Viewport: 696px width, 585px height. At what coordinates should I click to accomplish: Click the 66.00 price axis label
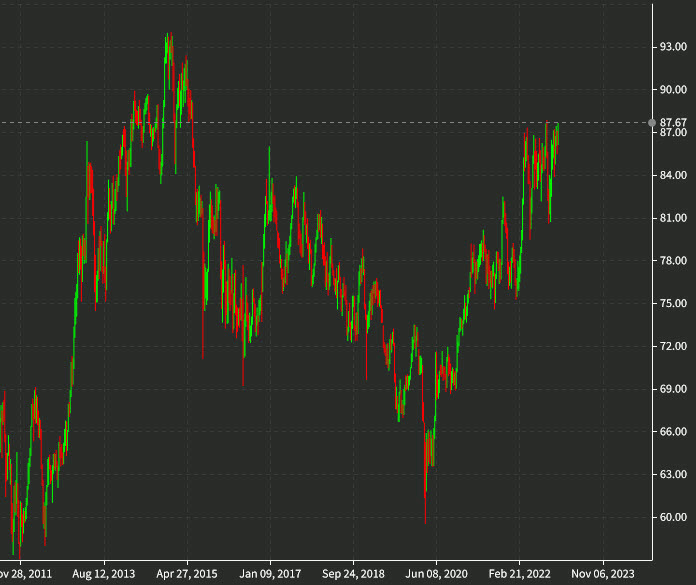(673, 431)
